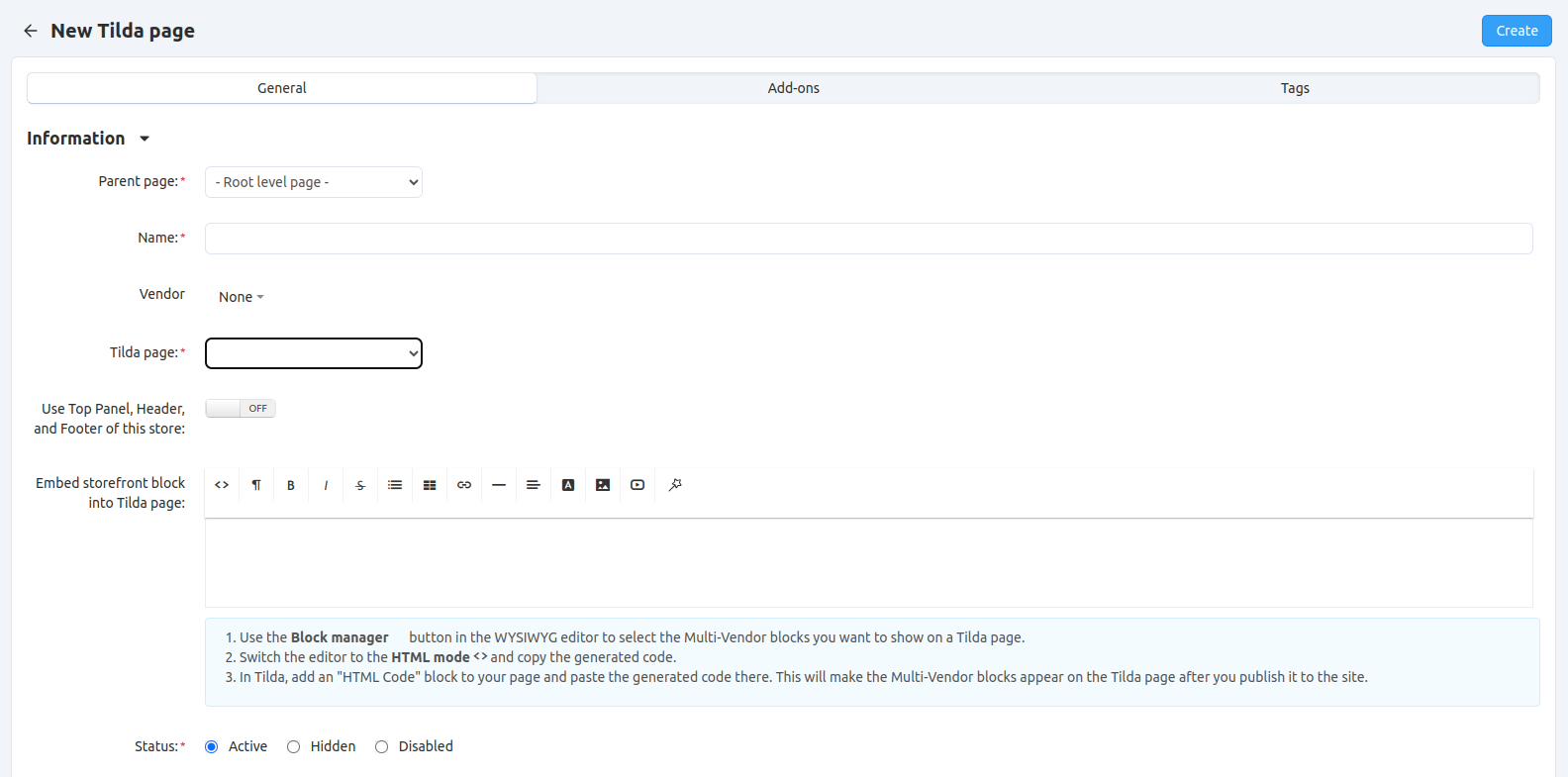Insert a link in the editor
The height and width of the screenshot is (777, 1568).
pos(464,485)
